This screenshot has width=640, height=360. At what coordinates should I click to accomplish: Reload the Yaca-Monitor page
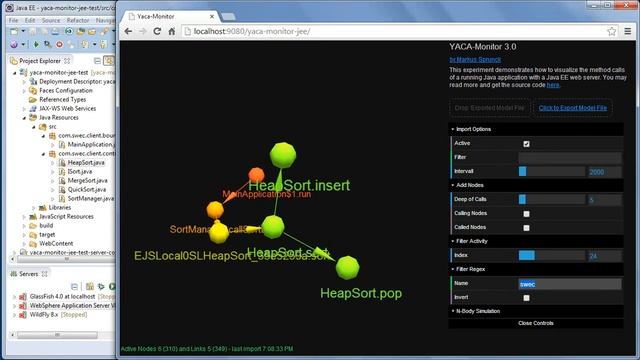coord(157,31)
